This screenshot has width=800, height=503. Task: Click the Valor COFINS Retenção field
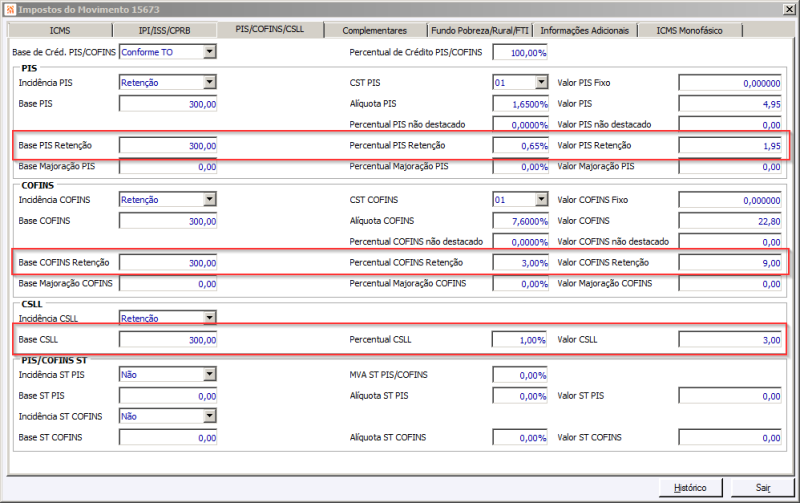pyautogui.click(x=730, y=263)
